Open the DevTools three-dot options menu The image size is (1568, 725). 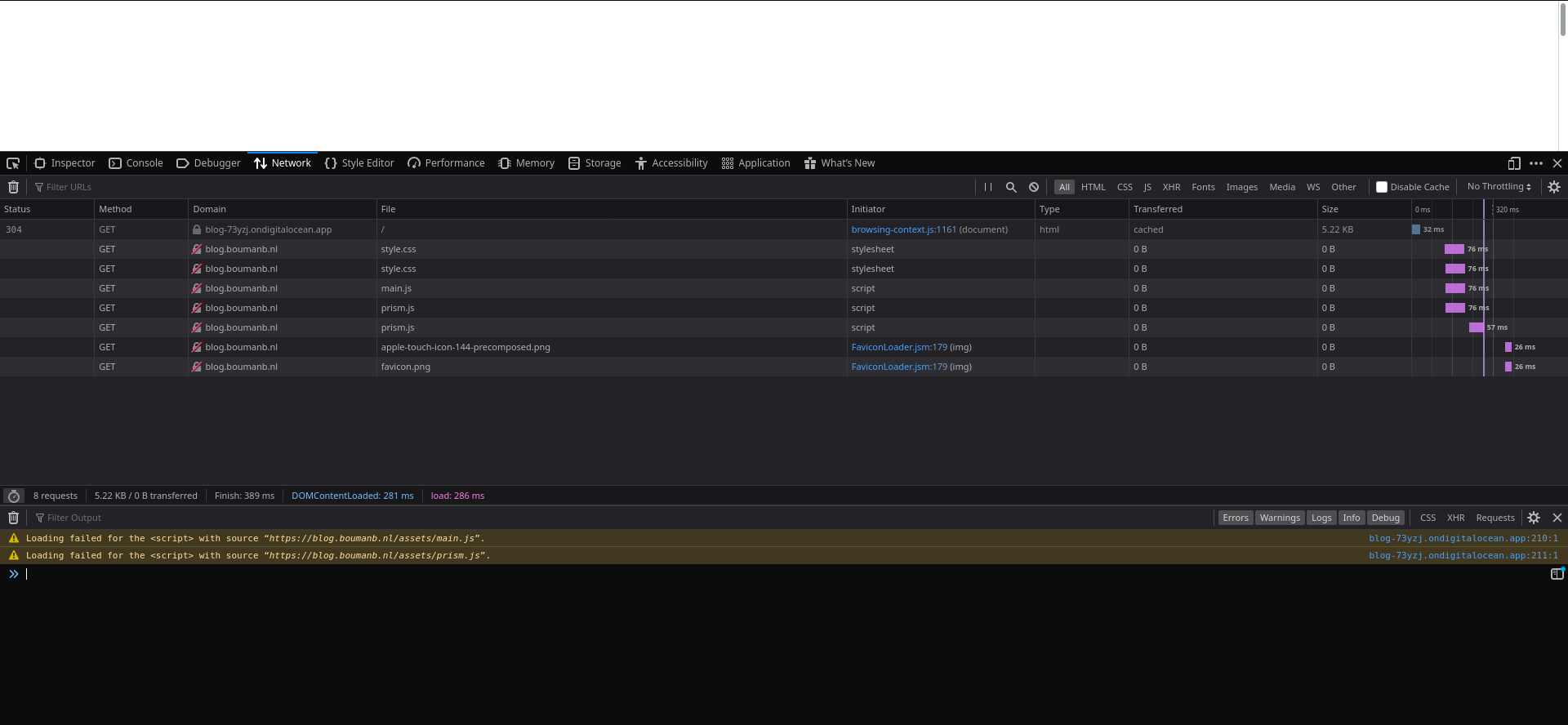(1536, 163)
